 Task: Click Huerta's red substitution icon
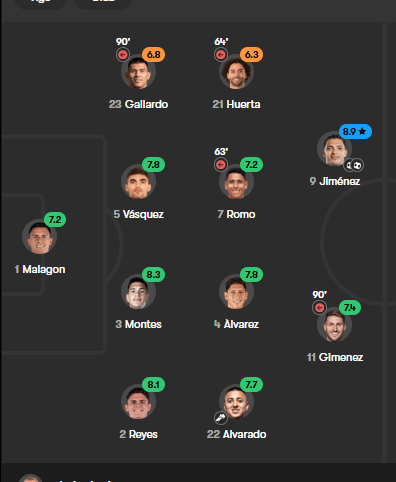pos(221,55)
